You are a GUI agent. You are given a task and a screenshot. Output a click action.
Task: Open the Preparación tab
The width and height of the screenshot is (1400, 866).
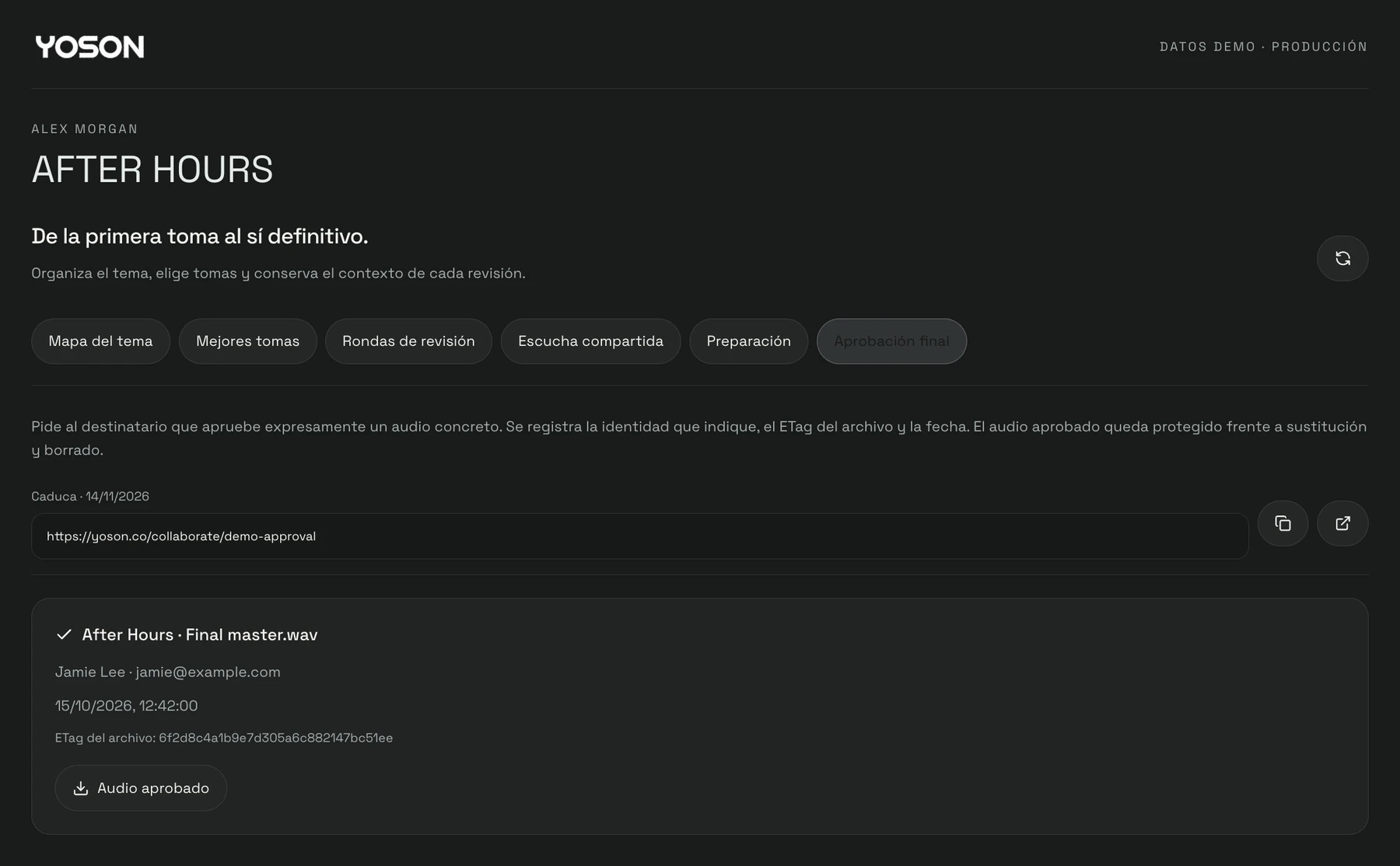pos(748,341)
